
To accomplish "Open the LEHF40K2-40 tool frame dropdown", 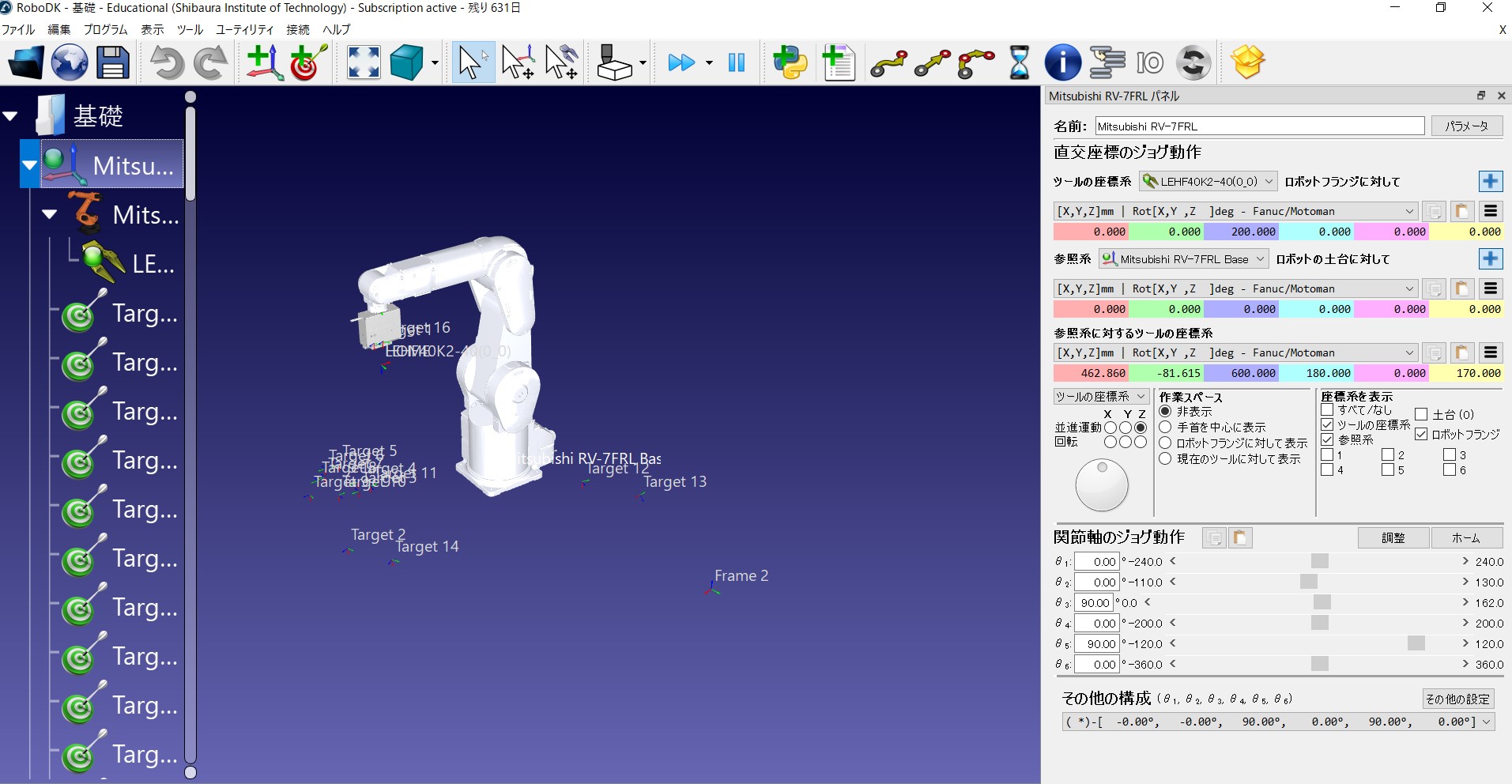I will (x=1208, y=182).
